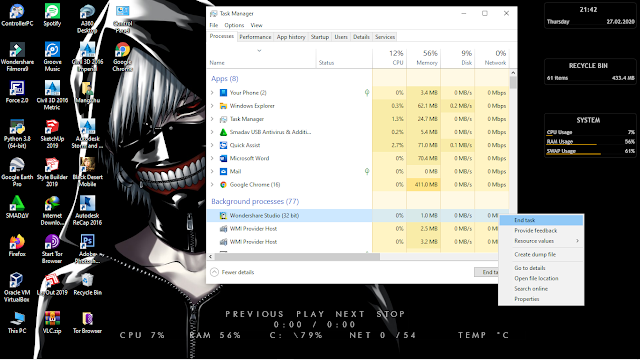The height and width of the screenshot is (360, 640).
Task: Select the SMADAV desktop icon
Action: point(17,207)
